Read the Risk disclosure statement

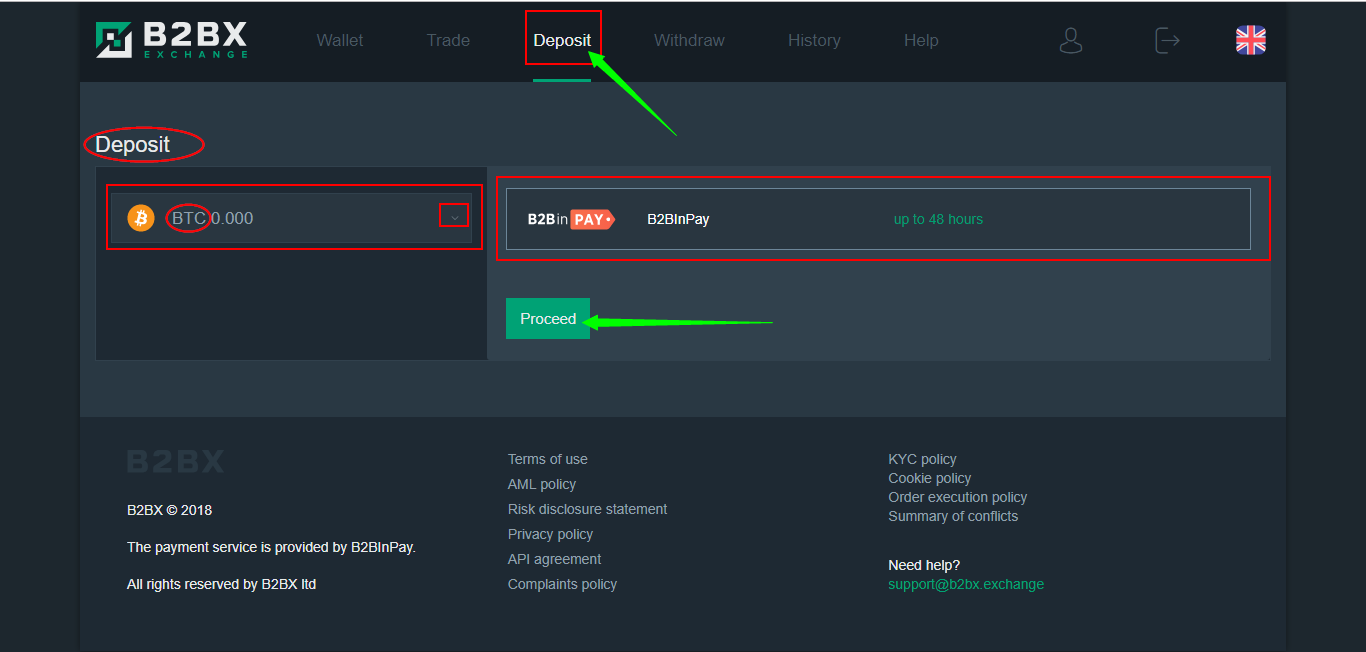click(588, 509)
